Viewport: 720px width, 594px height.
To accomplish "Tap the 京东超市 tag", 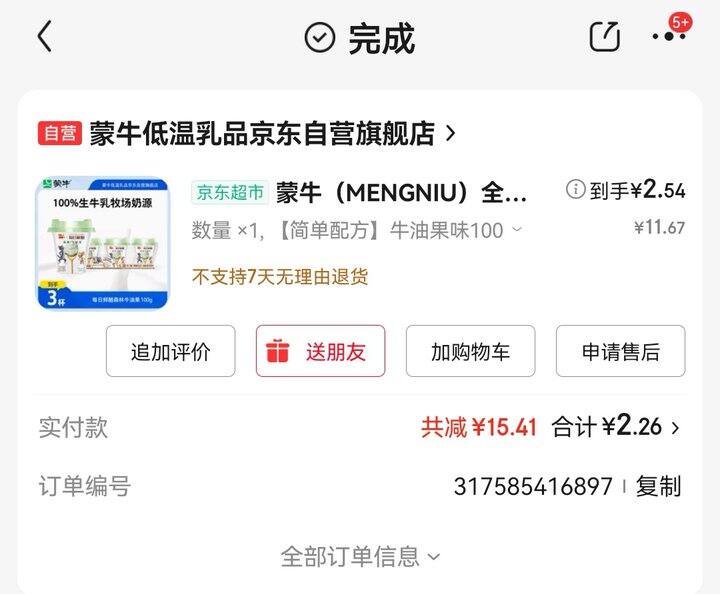I will click(x=230, y=192).
